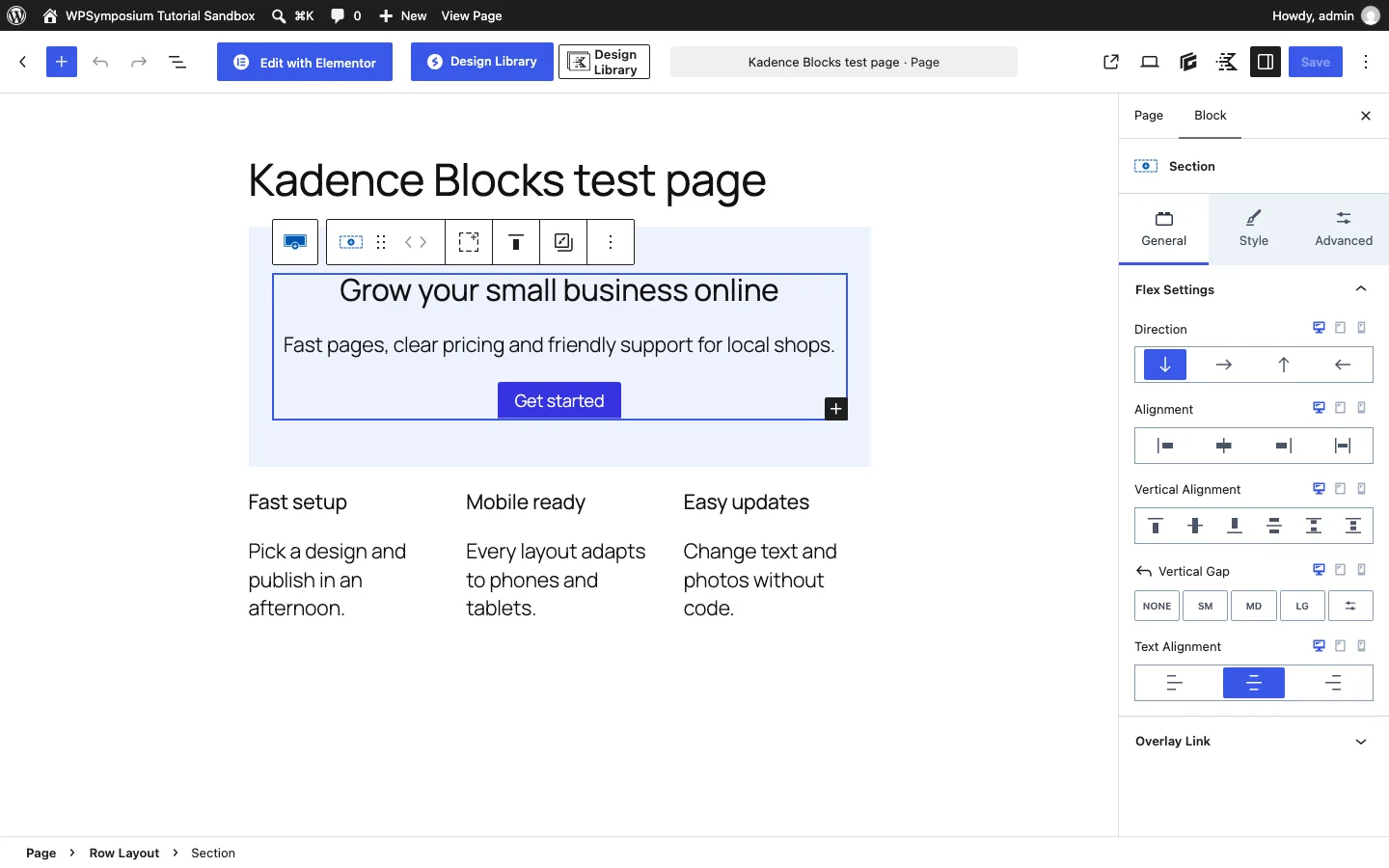The image size is (1389, 868).
Task: Click the Save button
Action: (1316, 62)
